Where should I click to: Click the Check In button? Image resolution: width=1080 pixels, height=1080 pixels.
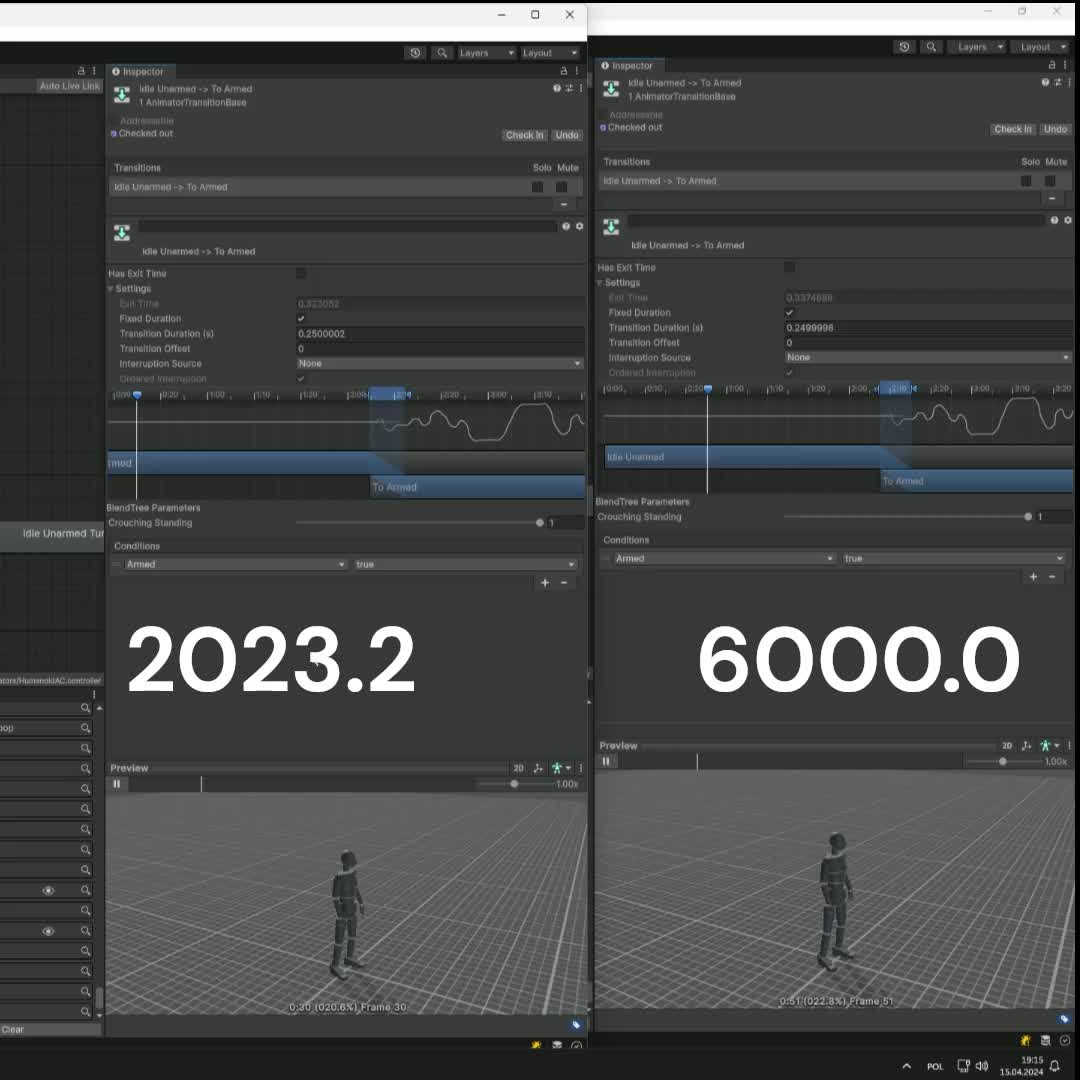524,134
